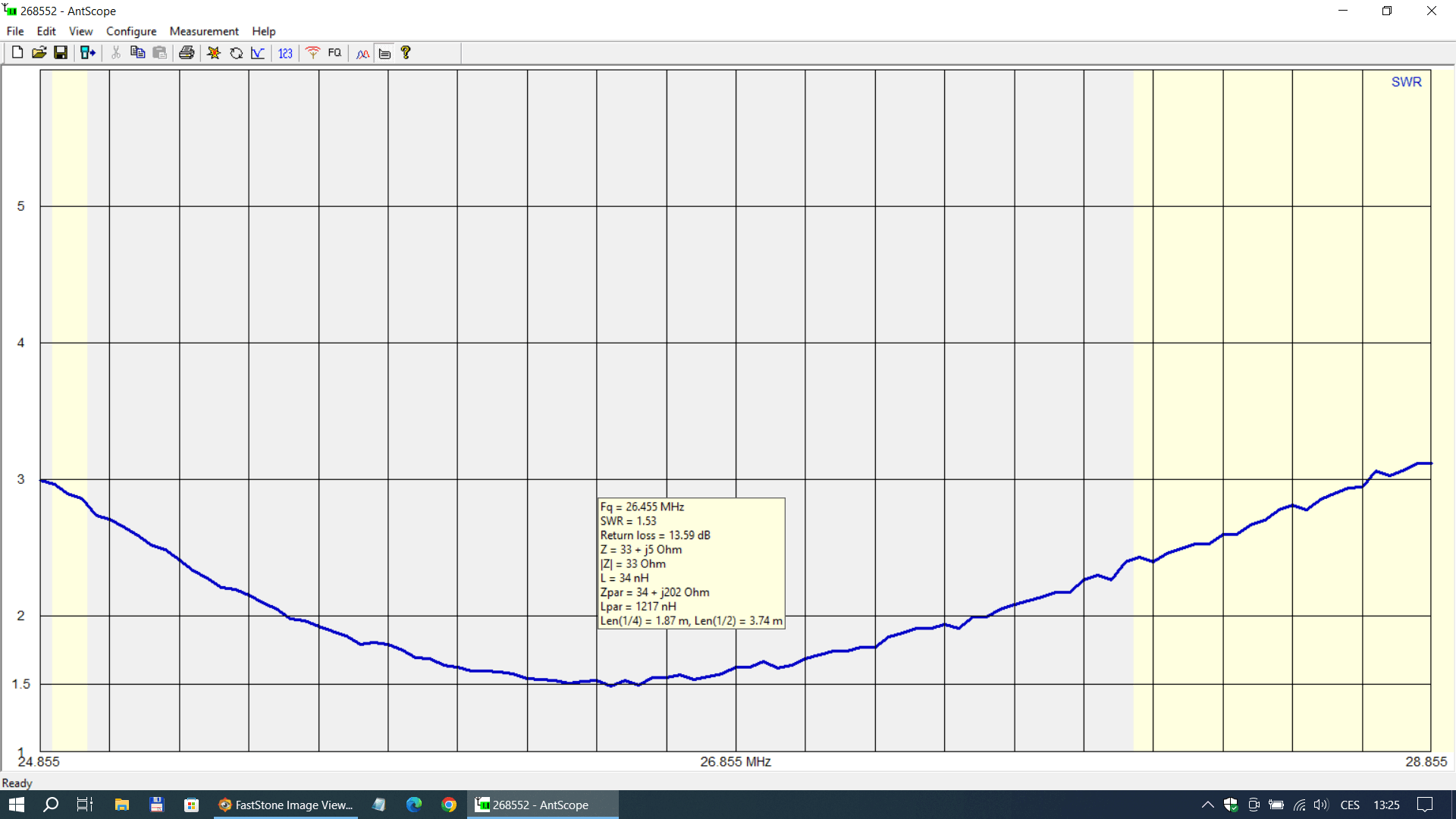Screen dimensions: 1456x819
Task: Click the New document toolbar icon
Action: [x=17, y=52]
